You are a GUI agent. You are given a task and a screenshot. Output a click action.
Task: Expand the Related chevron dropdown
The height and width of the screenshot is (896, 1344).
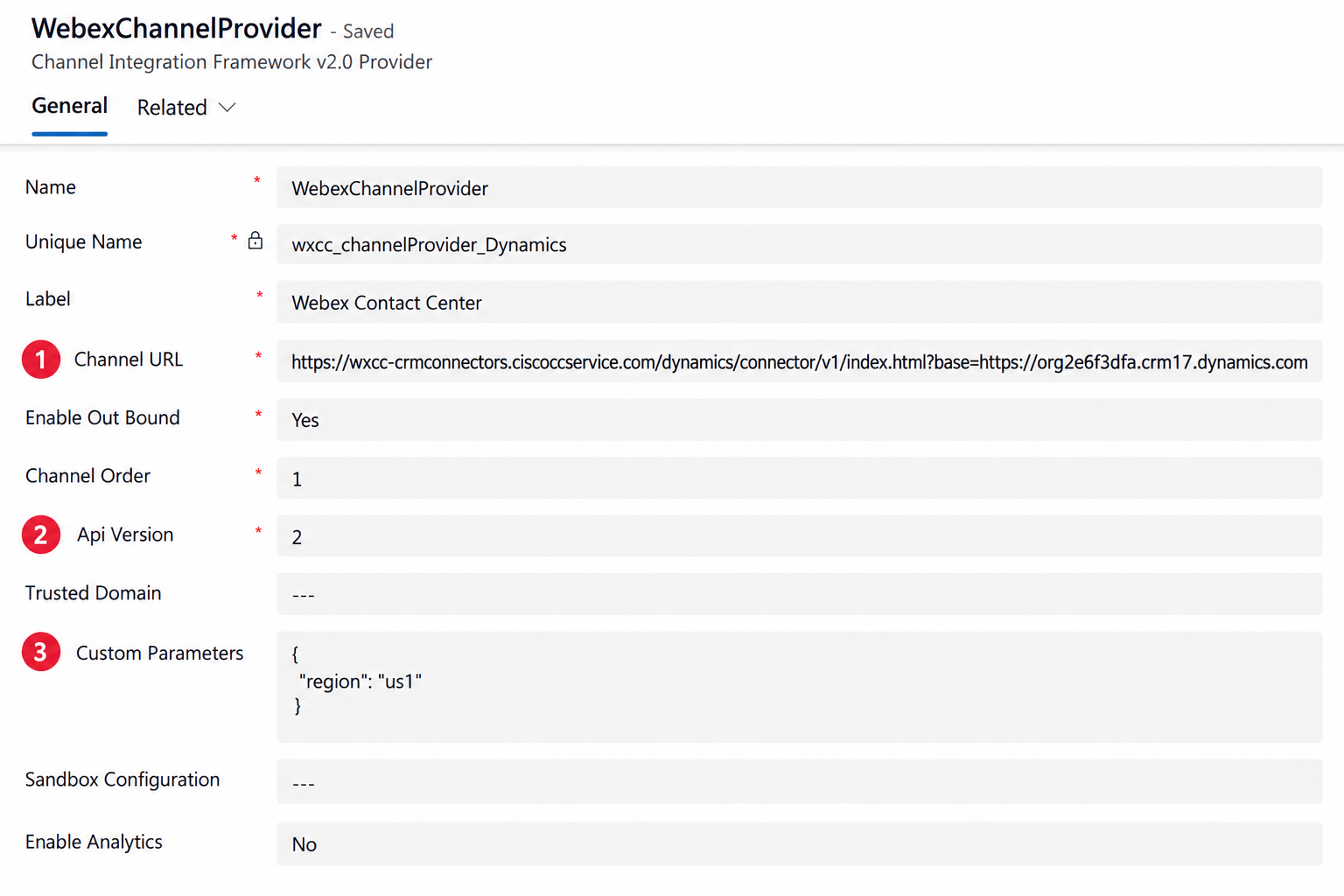(x=227, y=108)
